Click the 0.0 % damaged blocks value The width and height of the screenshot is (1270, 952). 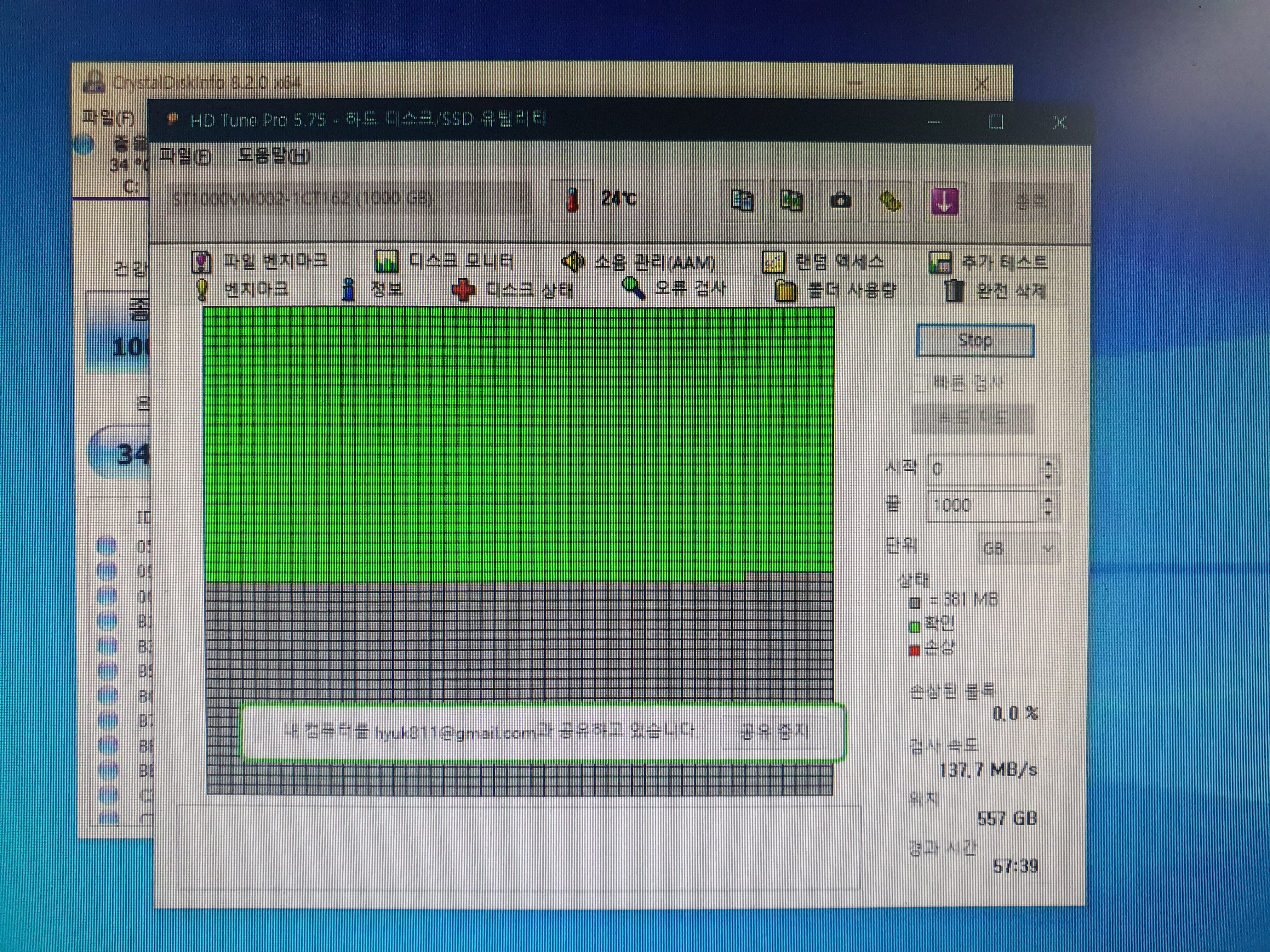(x=1015, y=713)
